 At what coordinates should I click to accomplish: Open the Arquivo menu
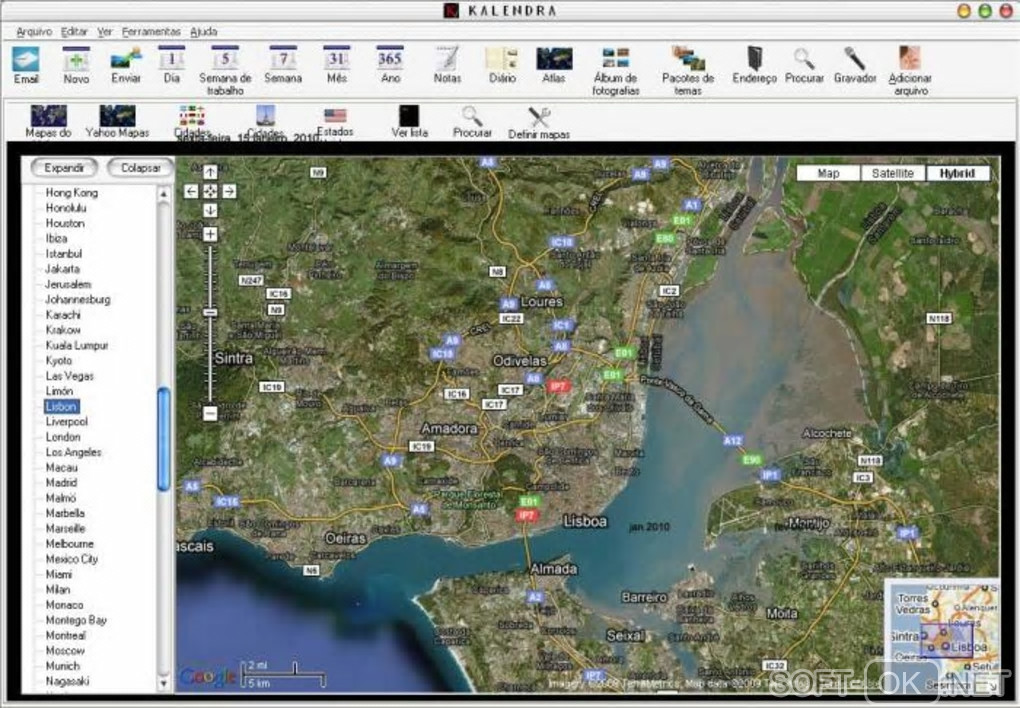coord(34,32)
